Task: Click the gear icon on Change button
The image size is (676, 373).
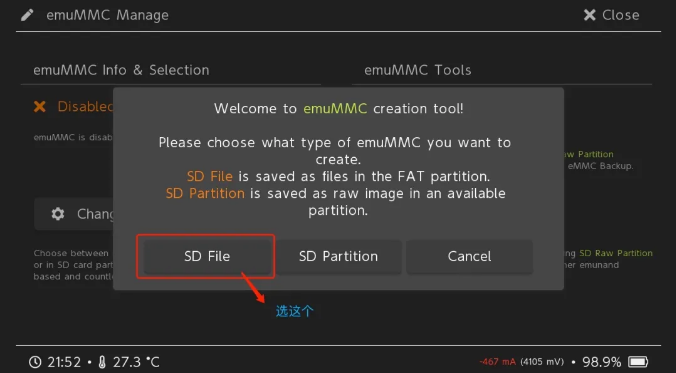Action: (x=58, y=213)
